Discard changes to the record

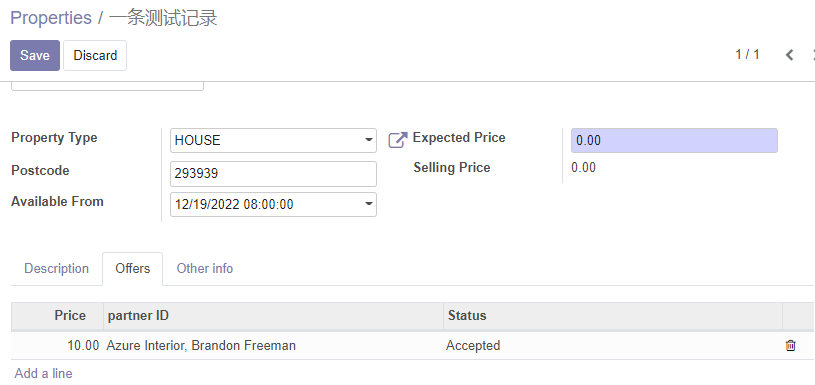(x=95, y=55)
